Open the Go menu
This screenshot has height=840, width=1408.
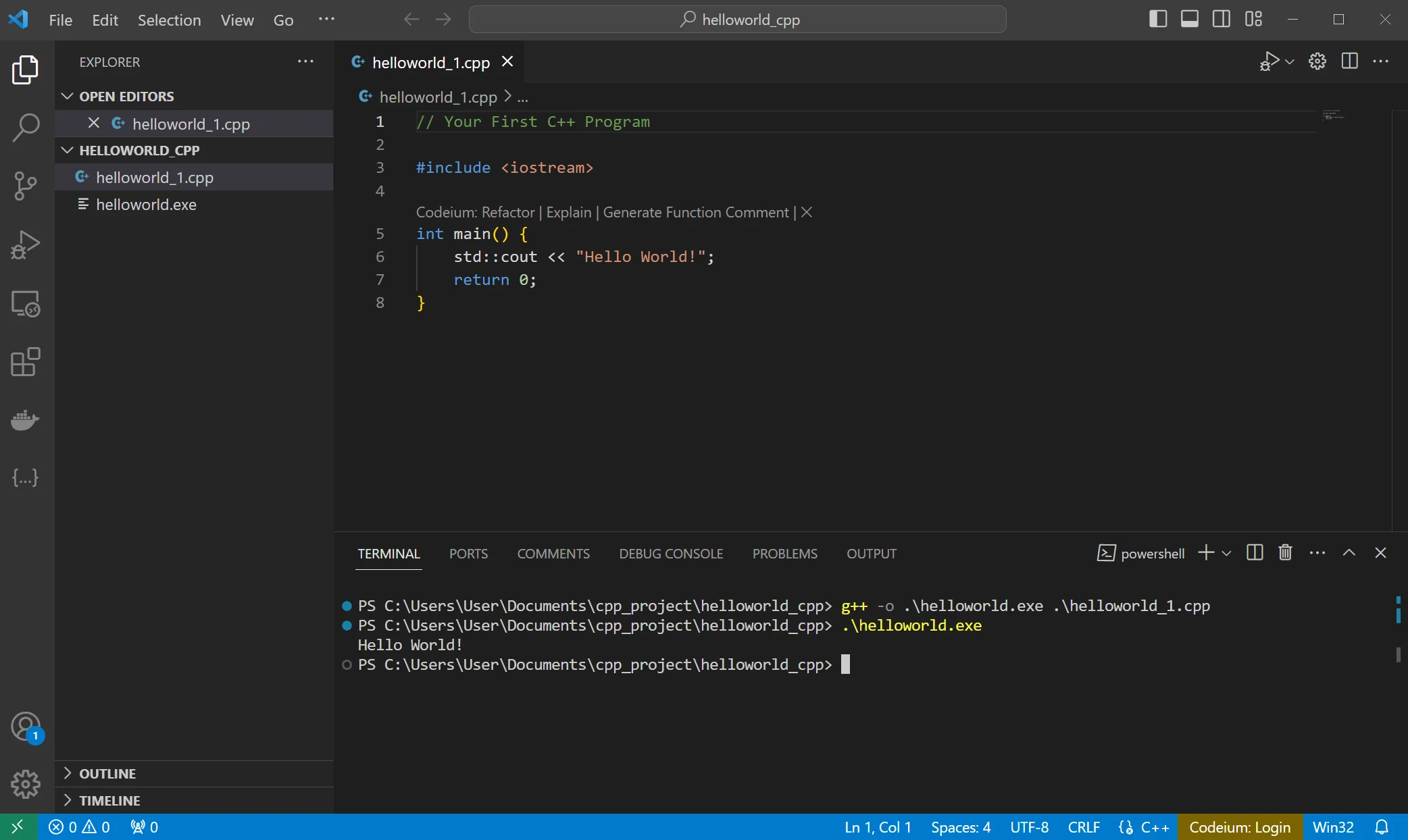pos(283,20)
